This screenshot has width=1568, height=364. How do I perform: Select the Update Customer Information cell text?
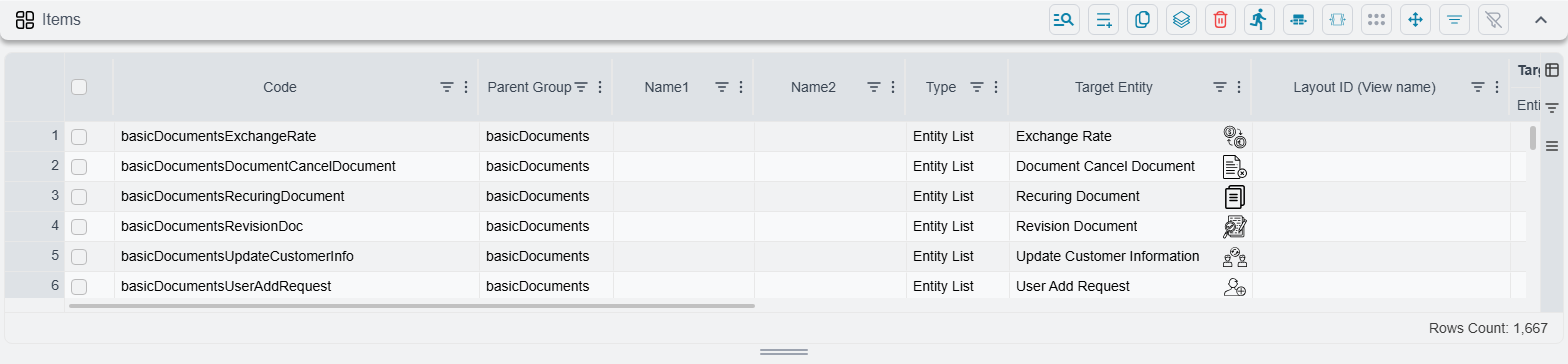[x=1107, y=257]
